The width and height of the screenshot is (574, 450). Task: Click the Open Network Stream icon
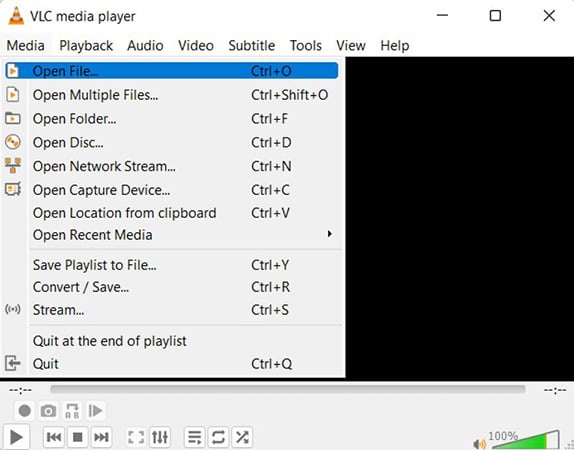13,166
